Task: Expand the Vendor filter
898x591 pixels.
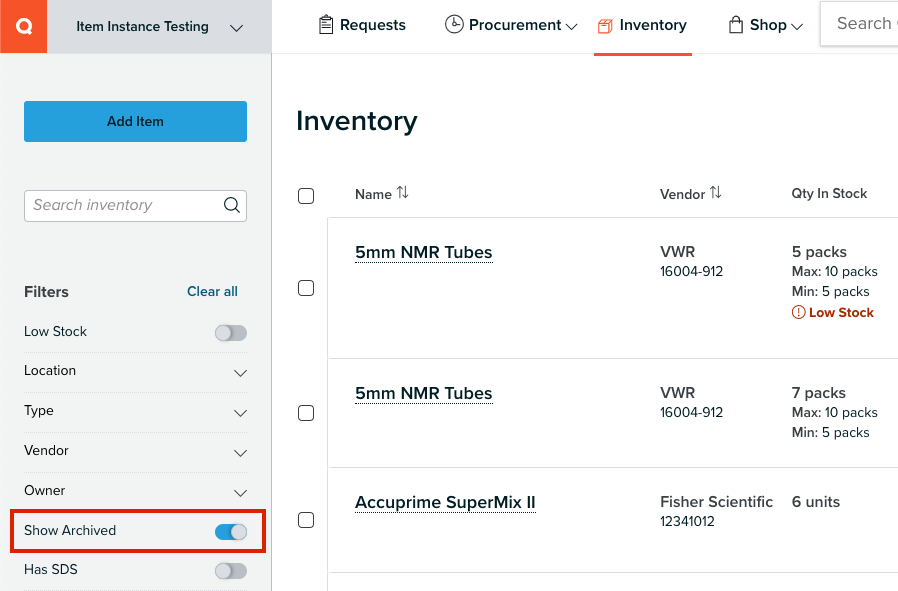Action: pos(135,451)
